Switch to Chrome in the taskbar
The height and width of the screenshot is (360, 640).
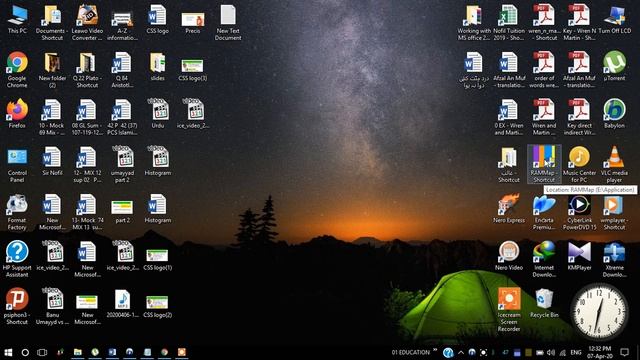tap(164, 352)
